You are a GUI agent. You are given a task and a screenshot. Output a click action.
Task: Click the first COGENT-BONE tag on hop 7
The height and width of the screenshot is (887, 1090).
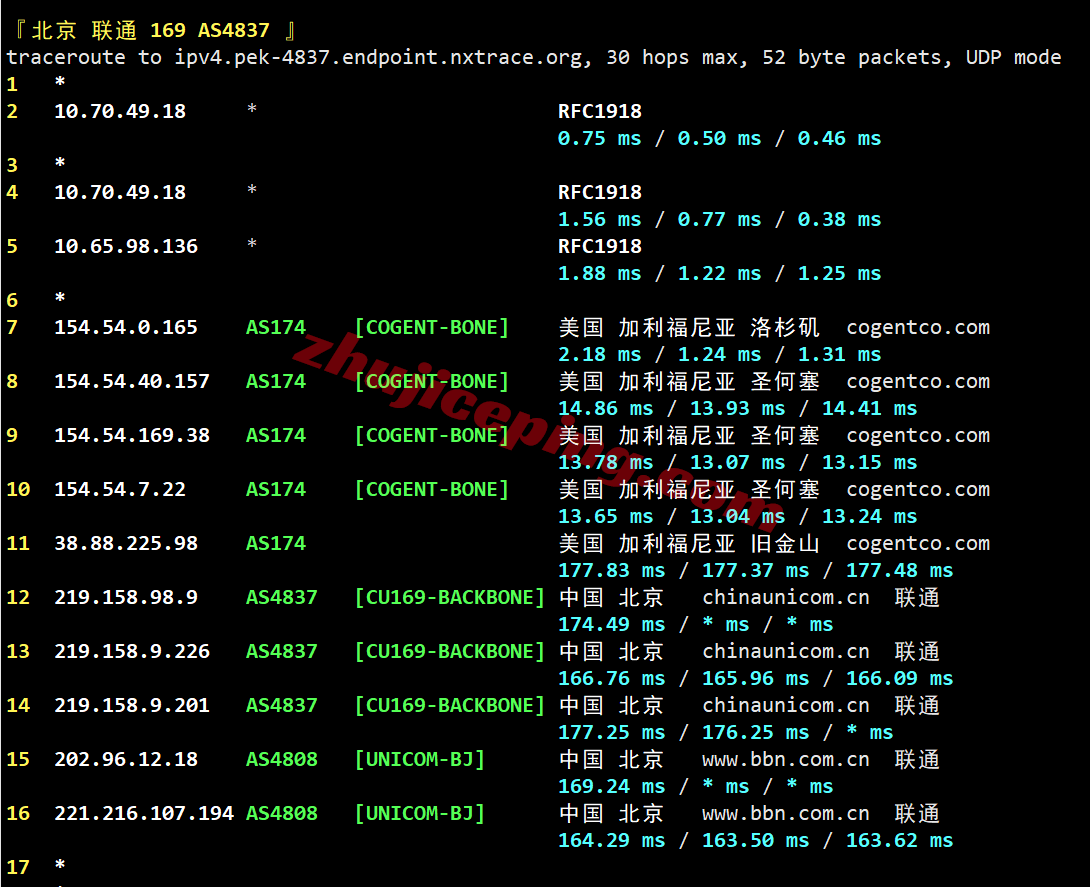tap(430, 327)
